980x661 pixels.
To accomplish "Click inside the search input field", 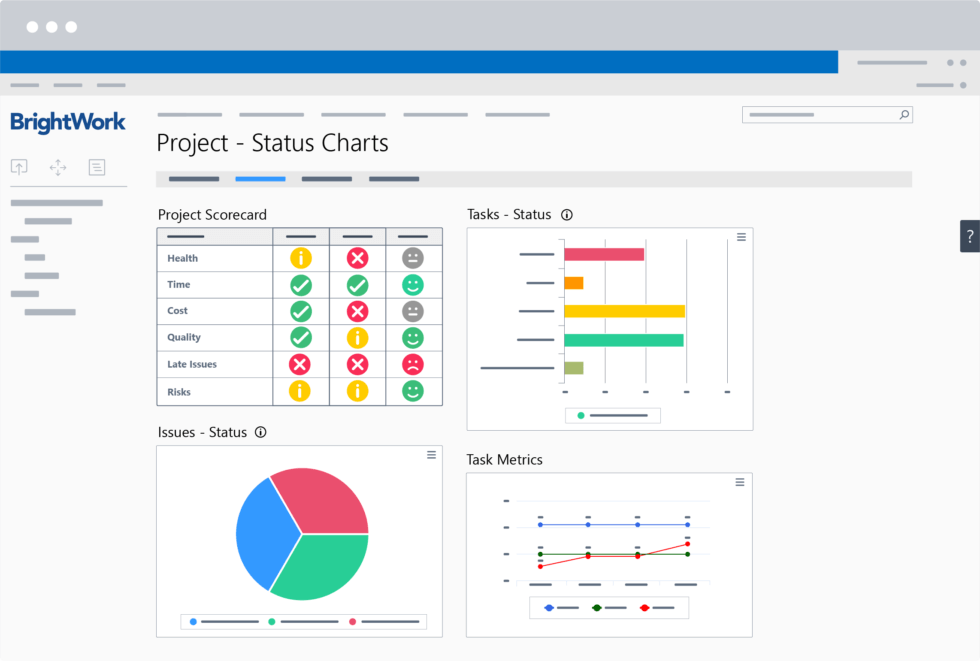I will point(820,114).
